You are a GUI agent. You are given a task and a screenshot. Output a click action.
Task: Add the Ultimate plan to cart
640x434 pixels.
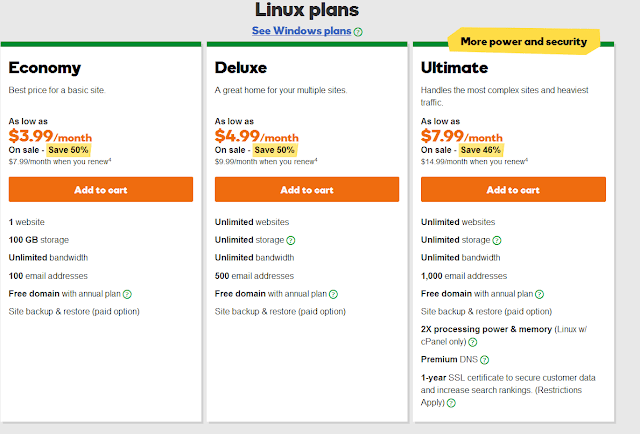513,189
